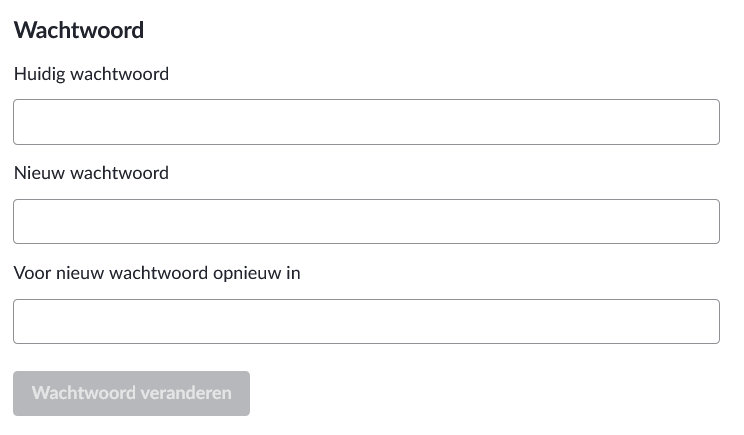Focus the Nieuw wachtwoord text box

tap(366, 222)
